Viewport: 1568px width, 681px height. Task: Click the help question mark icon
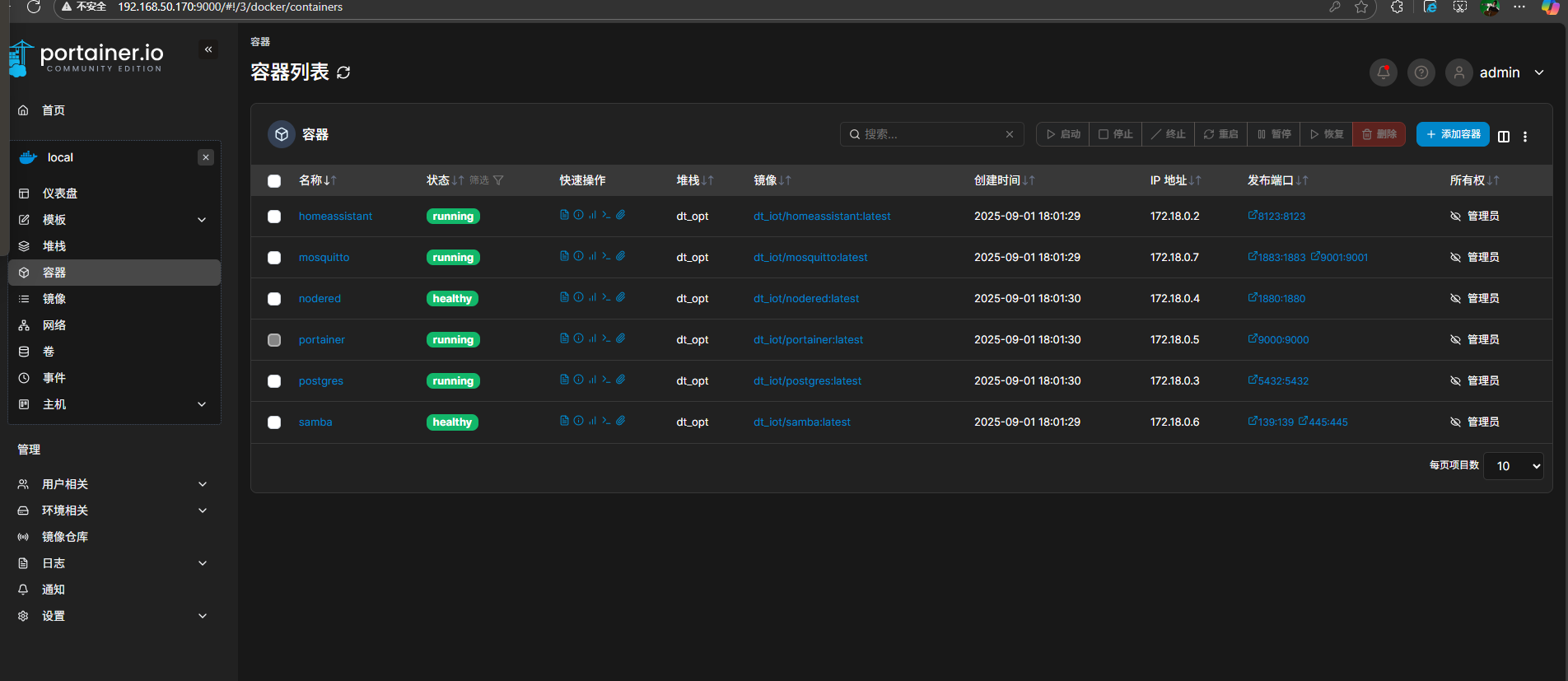[x=1421, y=72]
